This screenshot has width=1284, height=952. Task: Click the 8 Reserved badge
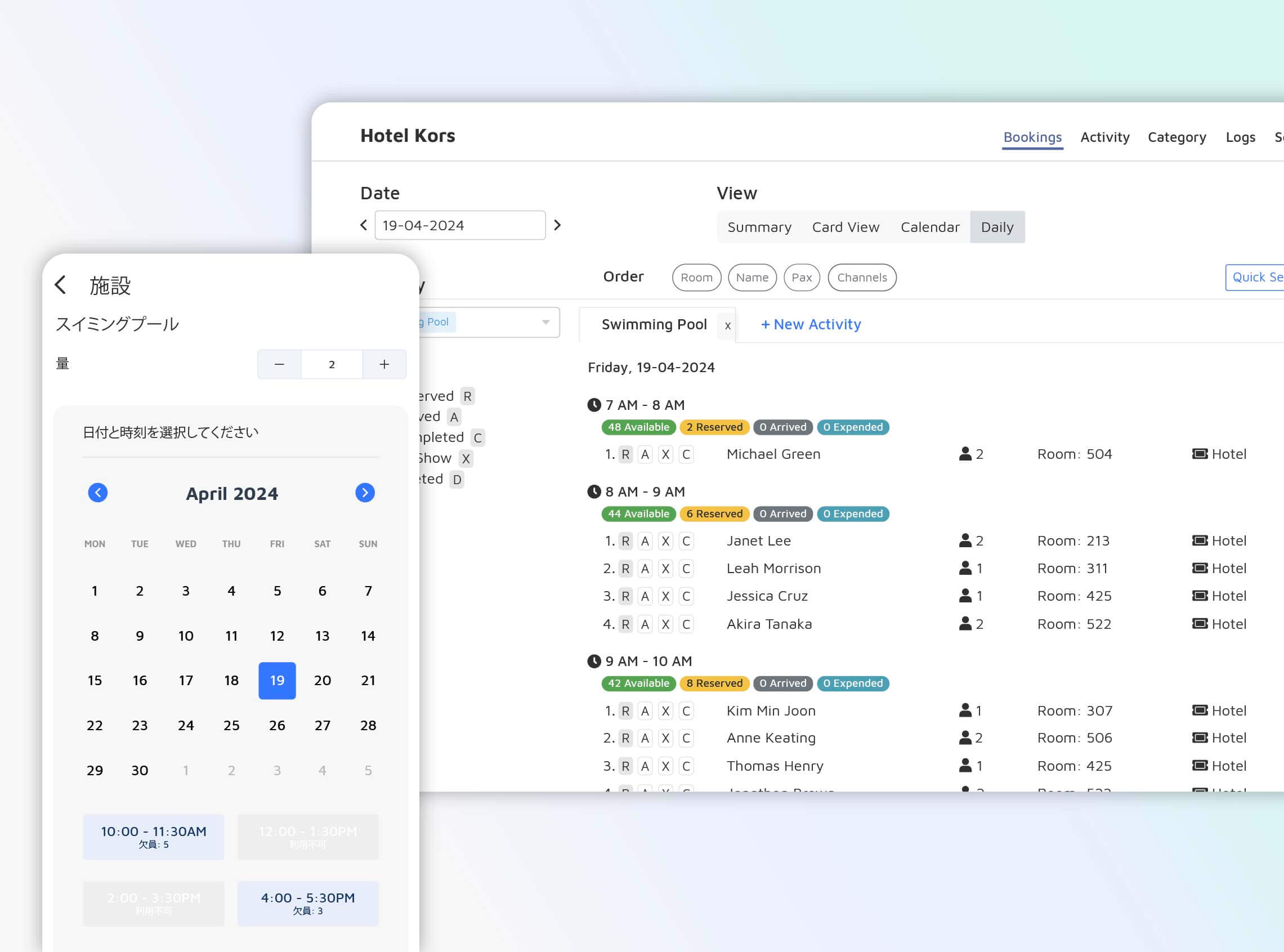714,683
